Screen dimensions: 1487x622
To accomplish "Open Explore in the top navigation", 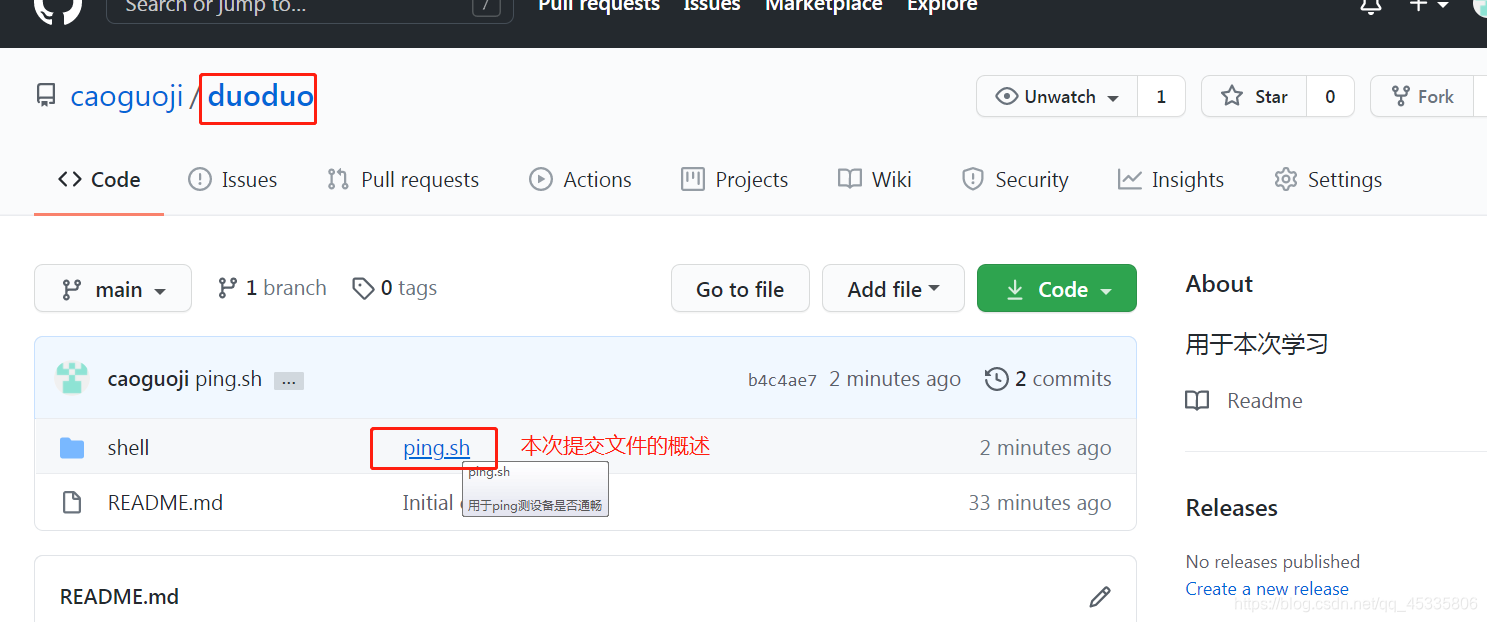I will pos(942,6).
